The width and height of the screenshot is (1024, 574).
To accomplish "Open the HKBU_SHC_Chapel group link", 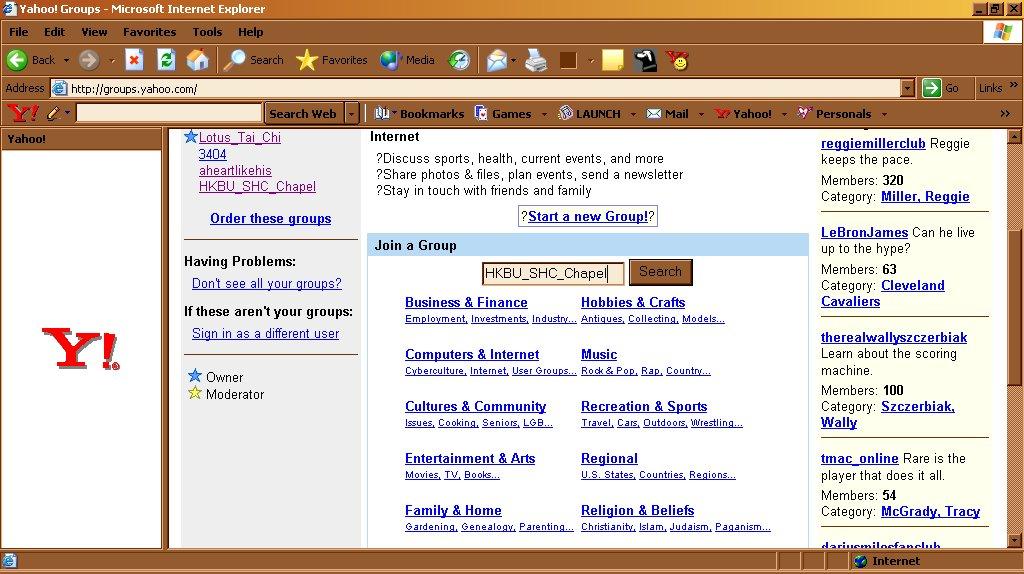I will 257,186.
